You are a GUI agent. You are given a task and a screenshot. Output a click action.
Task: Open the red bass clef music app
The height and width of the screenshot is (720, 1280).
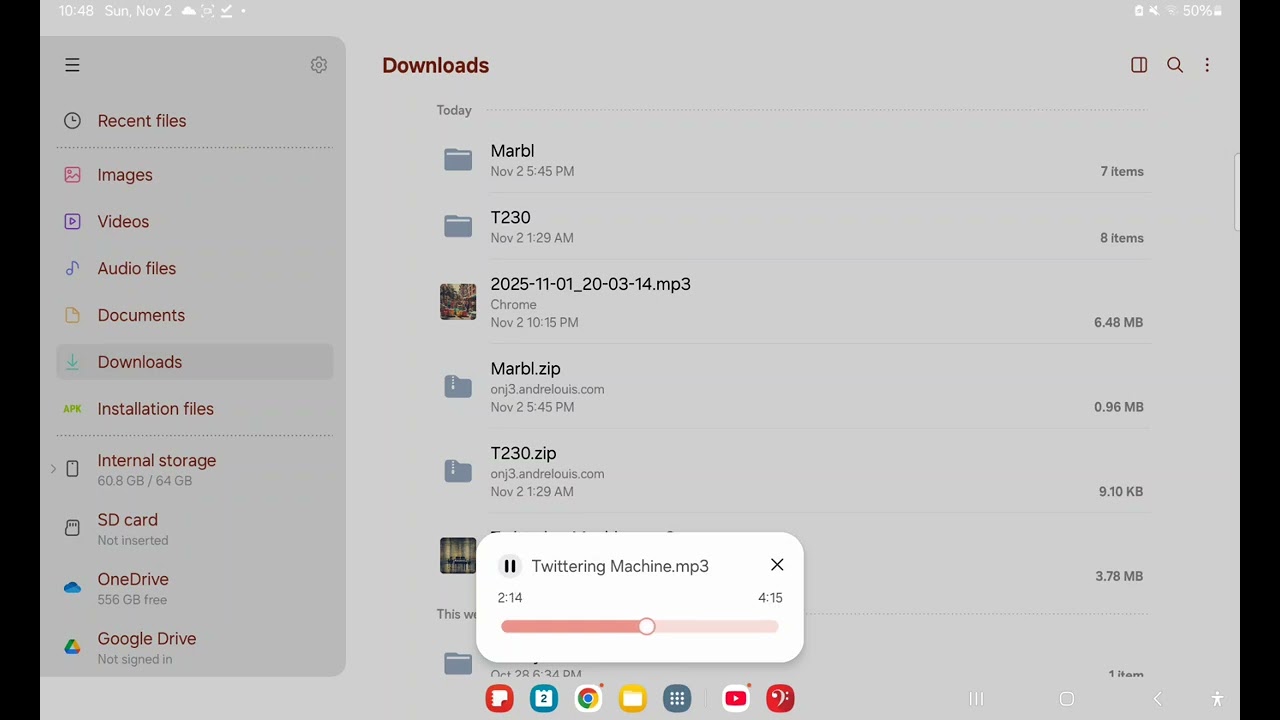coord(780,699)
